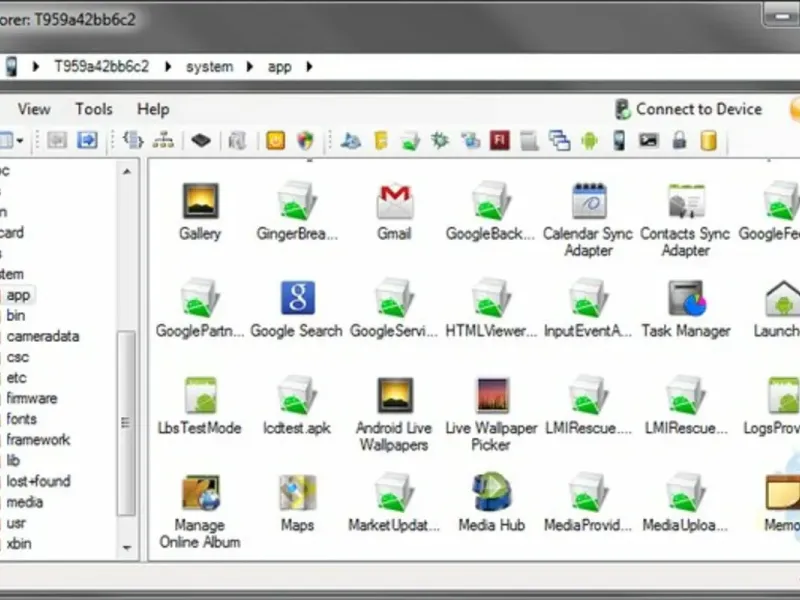Select the firmware folder in tree

(32, 398)
